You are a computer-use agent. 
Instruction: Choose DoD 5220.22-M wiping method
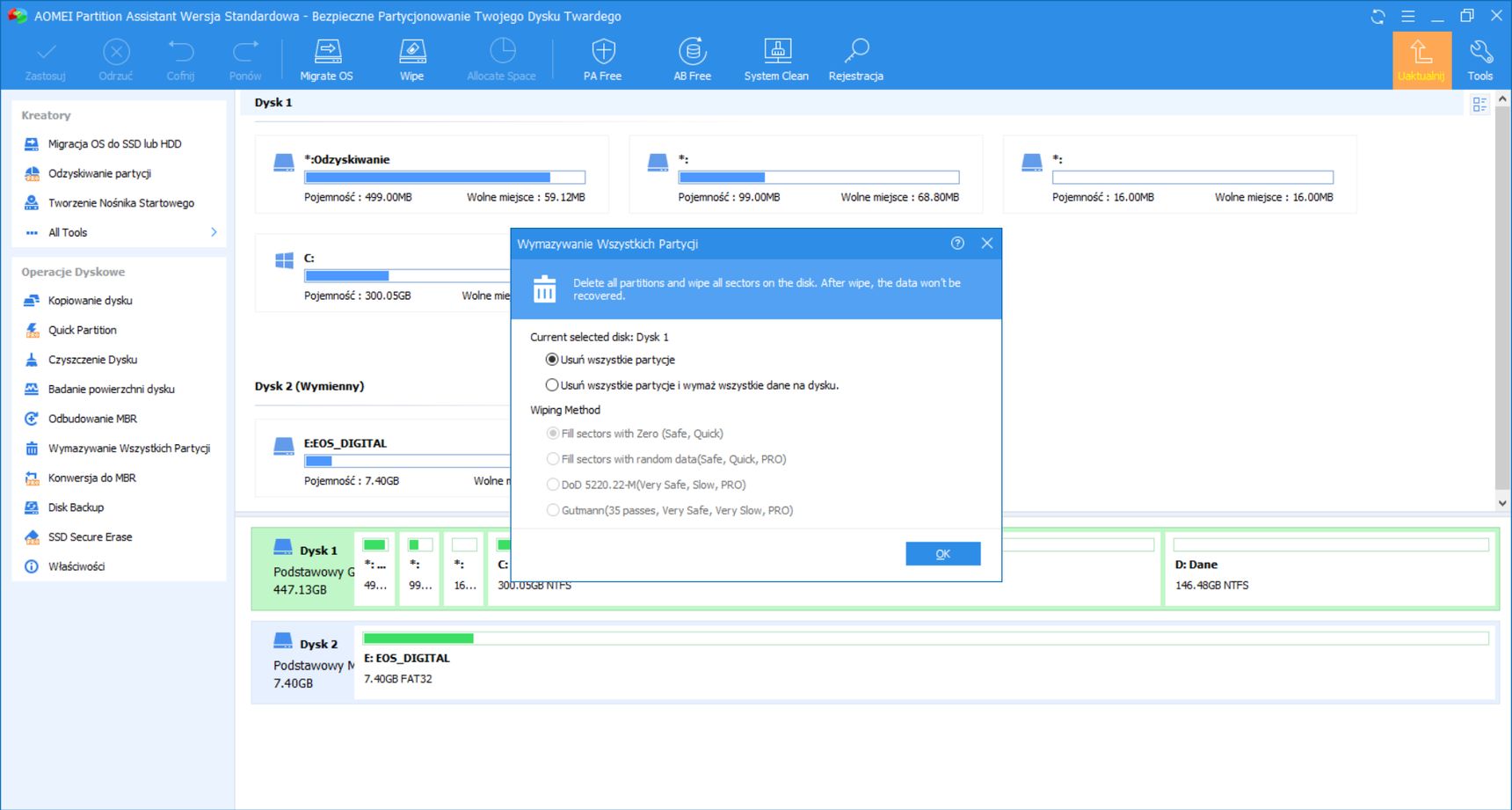[x=553, y=485]
